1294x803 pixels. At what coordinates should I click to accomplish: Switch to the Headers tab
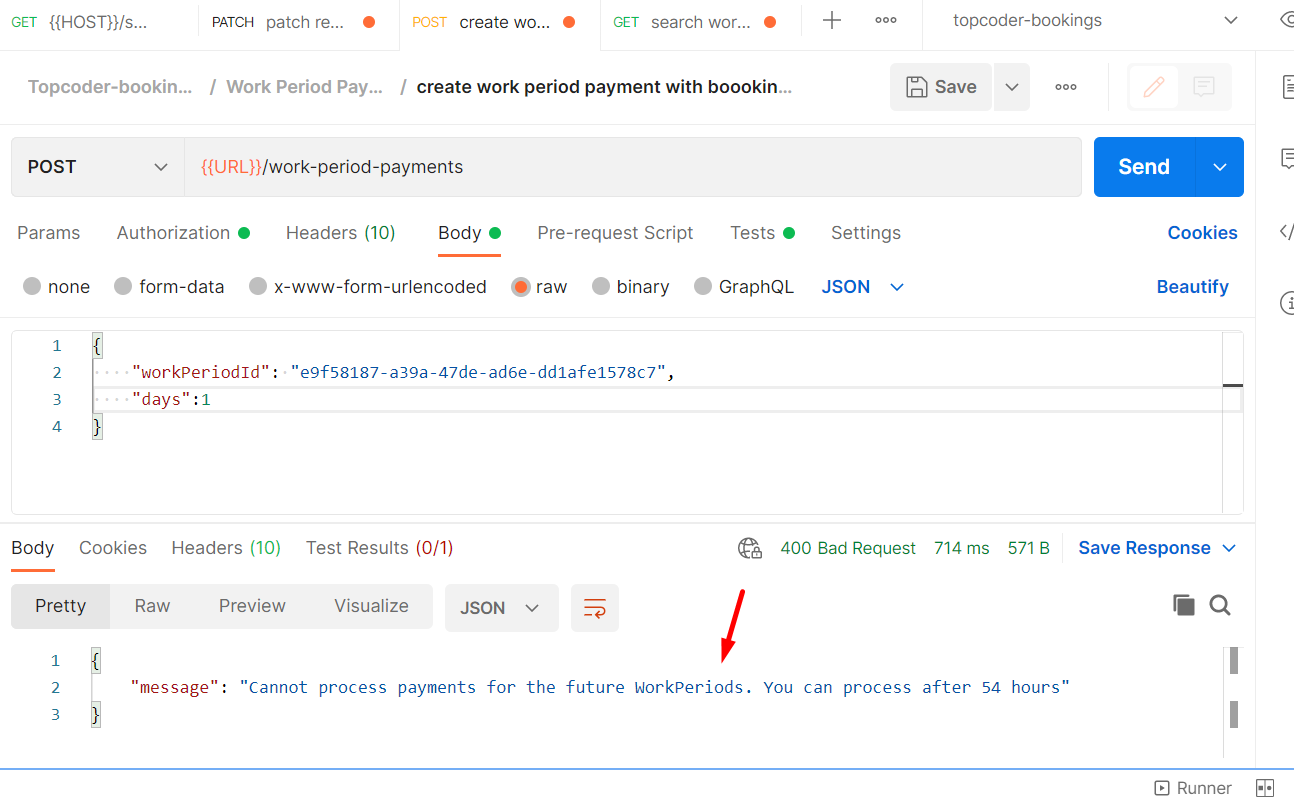(x=340, y=233)
